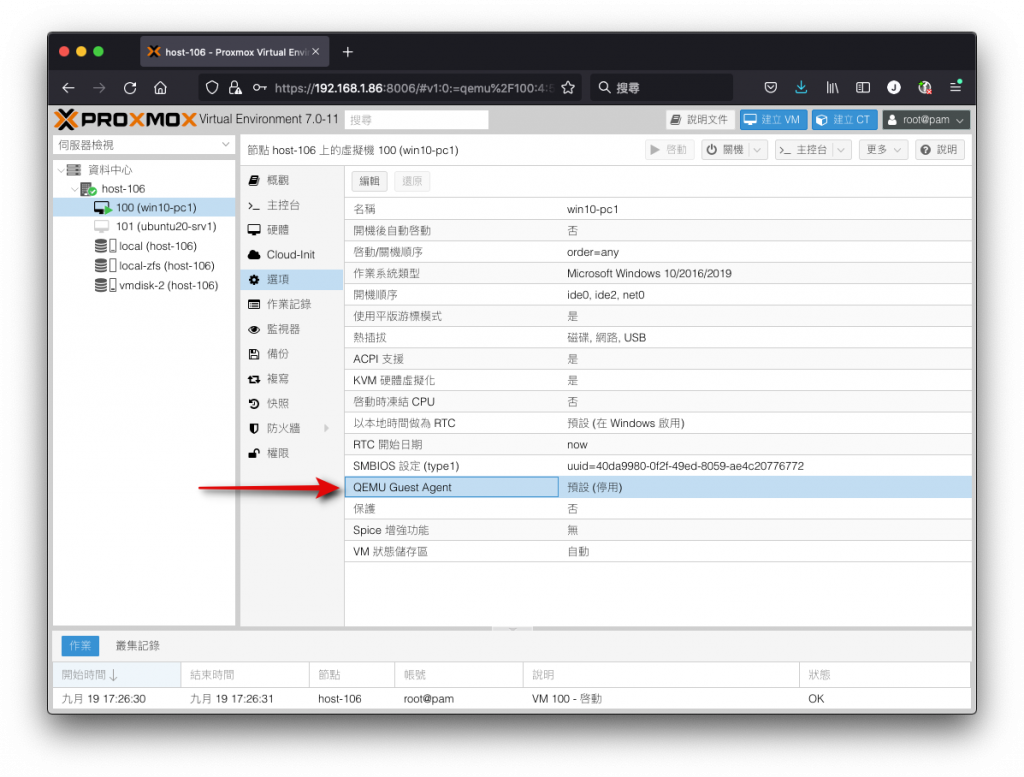Viewport: 1024px width, 777px height.
Task: Select storage local (host-106)
Action: coord(146,246)
